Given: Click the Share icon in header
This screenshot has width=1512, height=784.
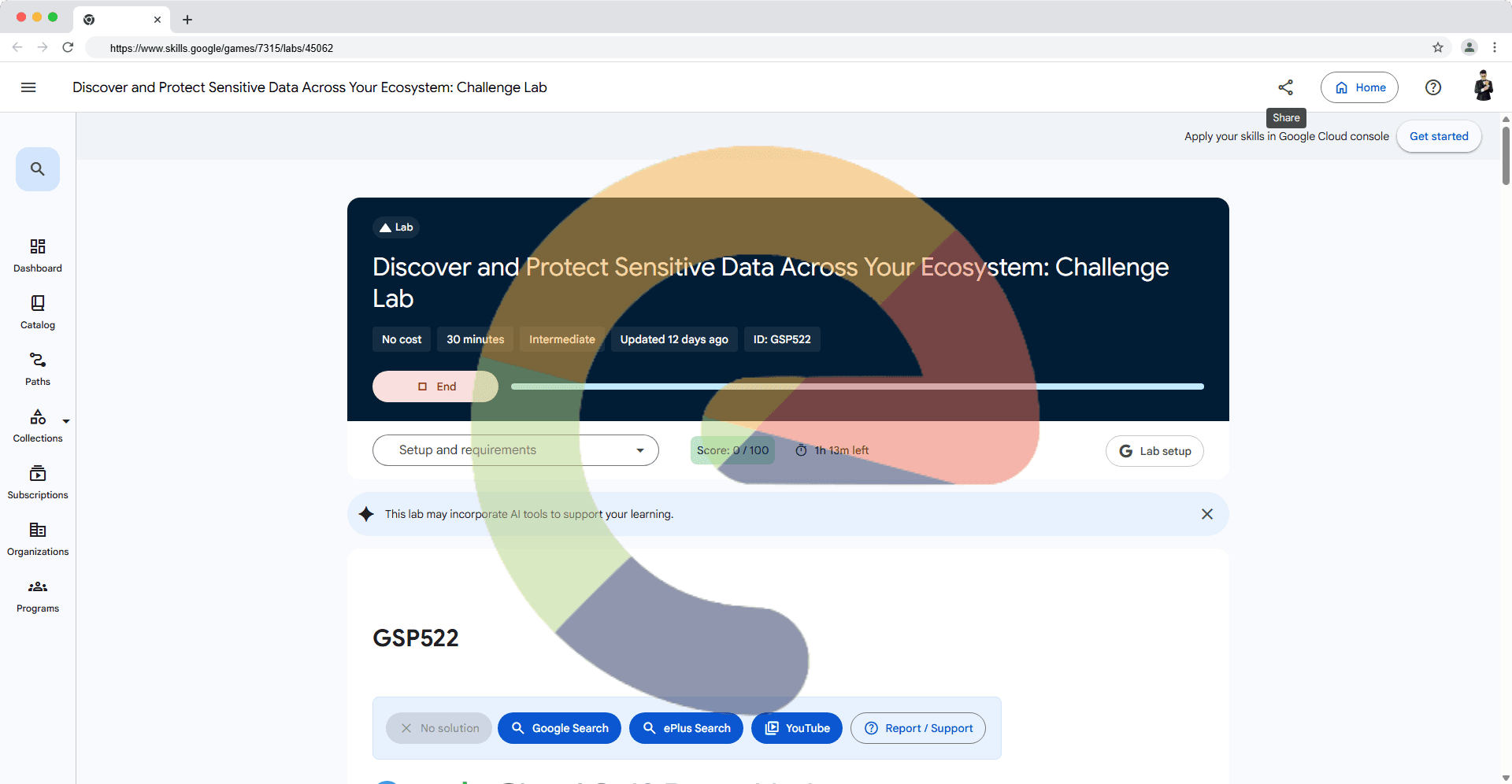Looking at the screenshot, I should pos(1286,87).
